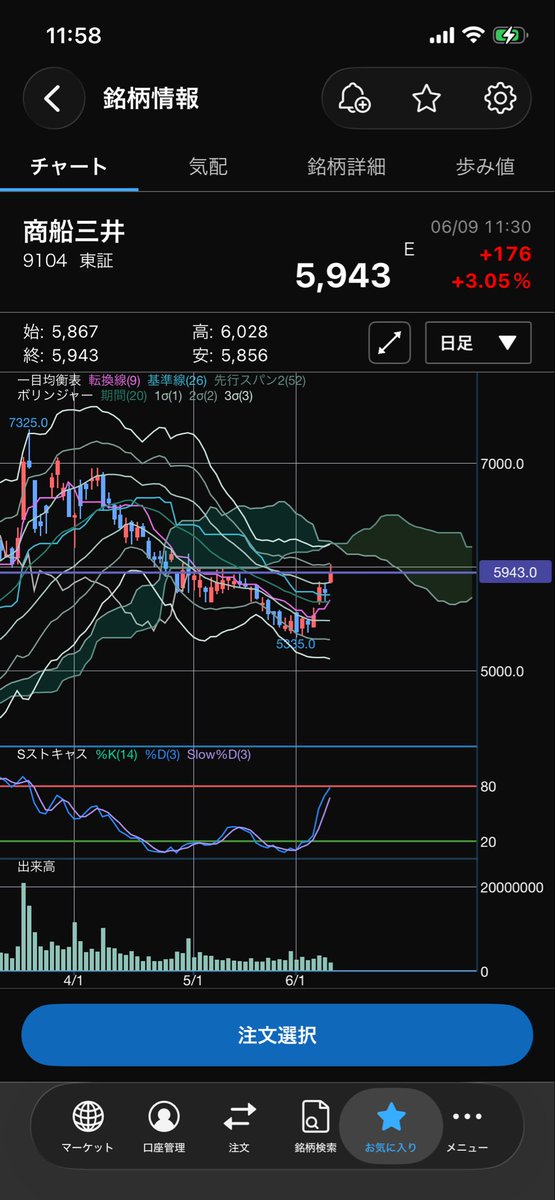Open 注文 swap-arrows icon
555x1200 pixels.
point(239,1126)
